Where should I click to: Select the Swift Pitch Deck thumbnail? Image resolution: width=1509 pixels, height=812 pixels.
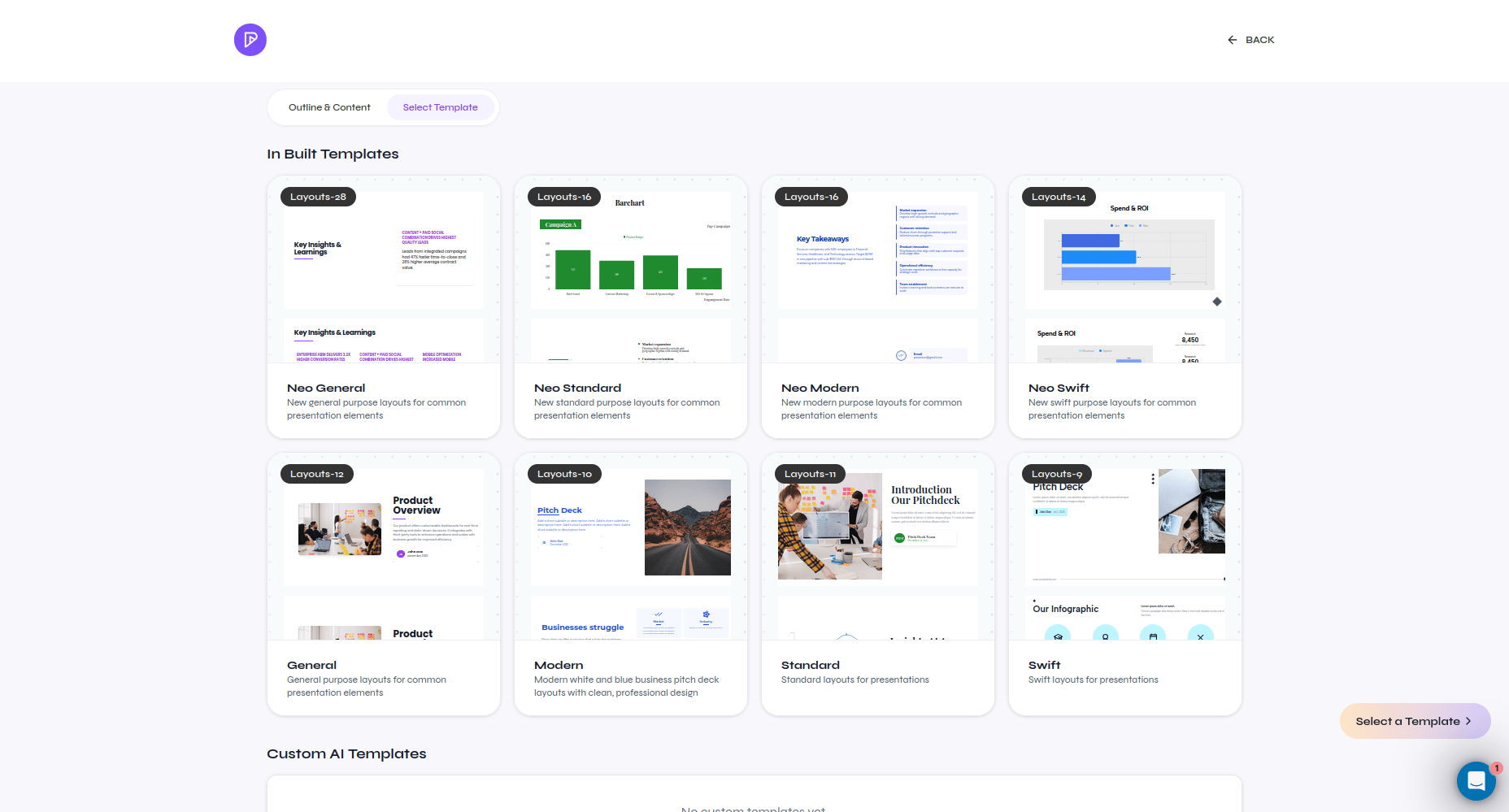1125,528
